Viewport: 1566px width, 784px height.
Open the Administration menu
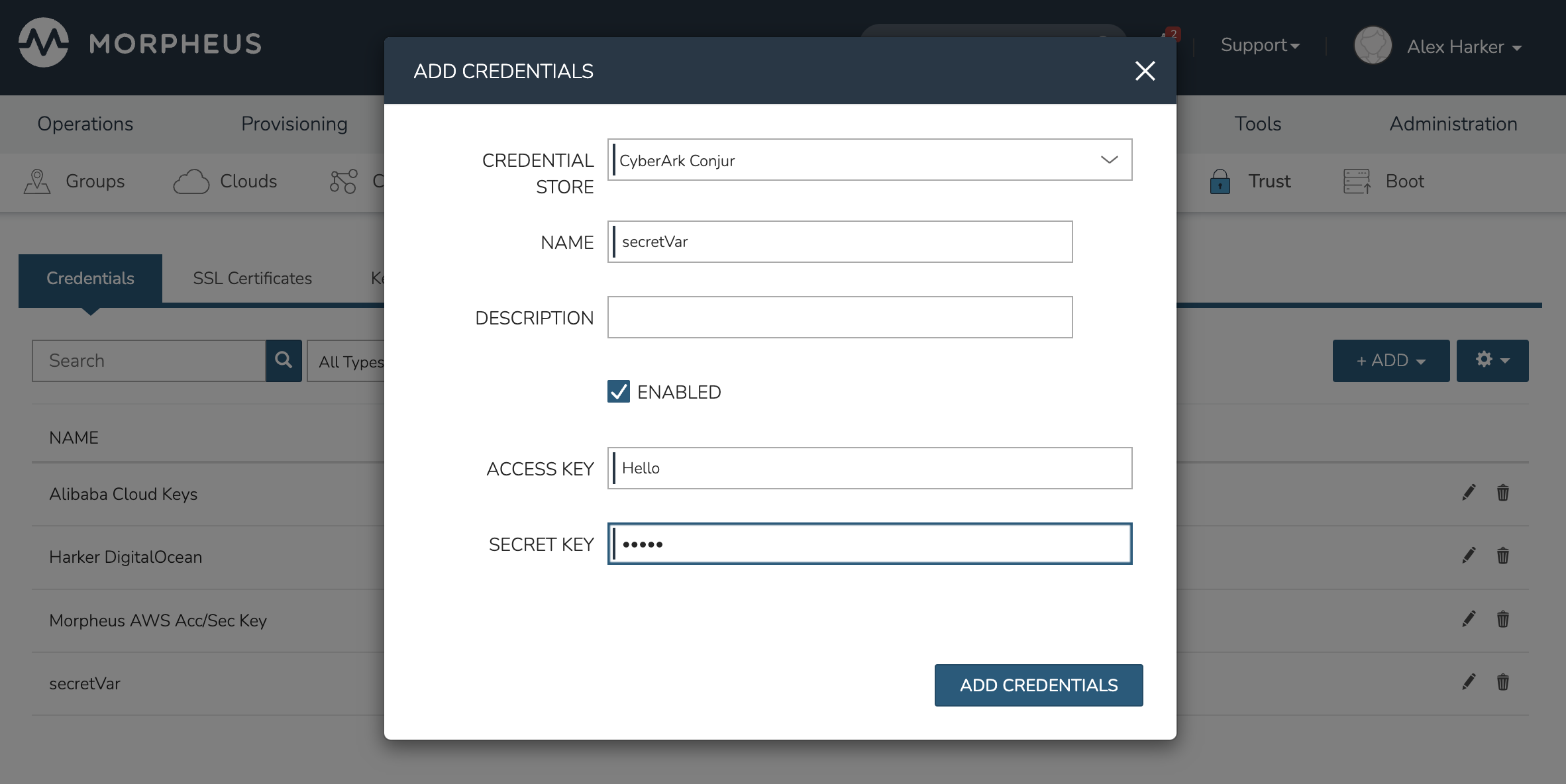click(x=1453, y=124)
